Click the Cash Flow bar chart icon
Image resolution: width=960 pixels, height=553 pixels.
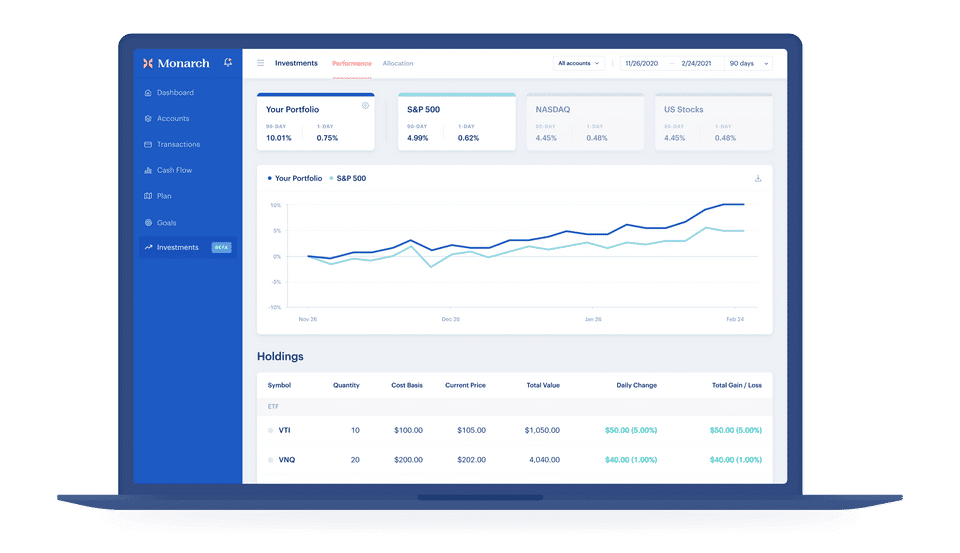(148, 170)
